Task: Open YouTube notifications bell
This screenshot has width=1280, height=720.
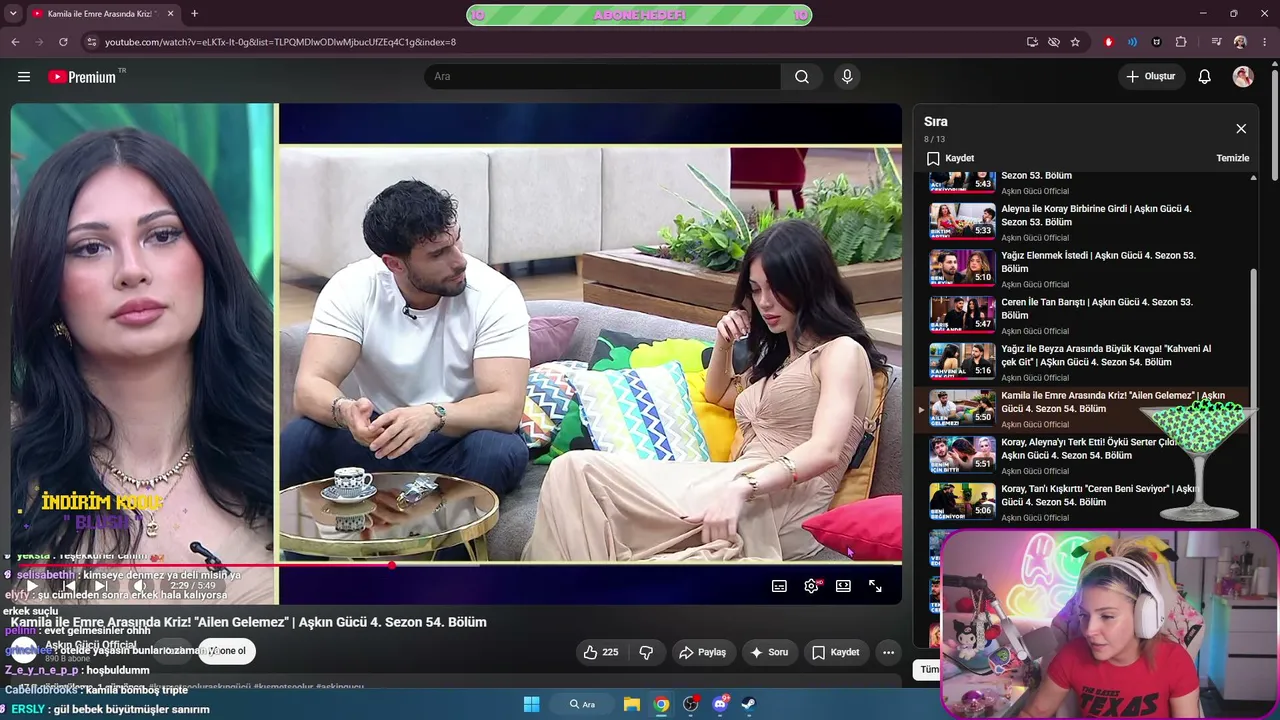Action: point(1205,77)
